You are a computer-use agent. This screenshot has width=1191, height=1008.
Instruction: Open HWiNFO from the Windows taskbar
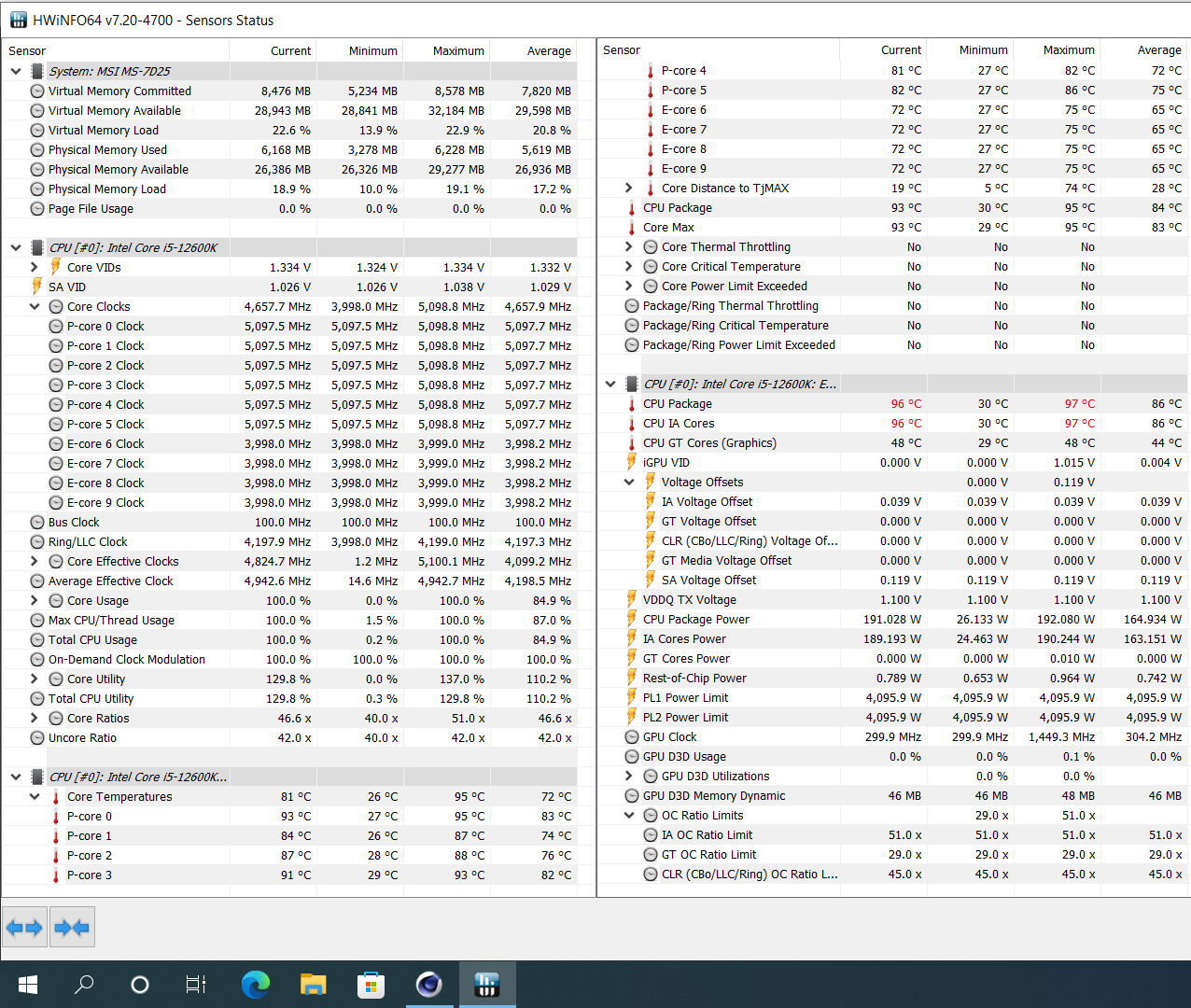tap(486, 984)
